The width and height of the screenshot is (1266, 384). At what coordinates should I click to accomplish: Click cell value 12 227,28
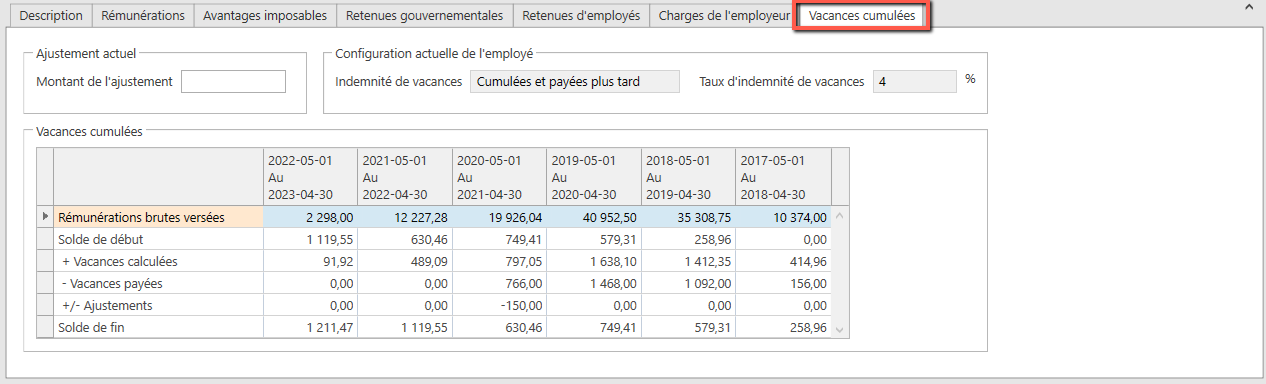[x=404, y=217]
